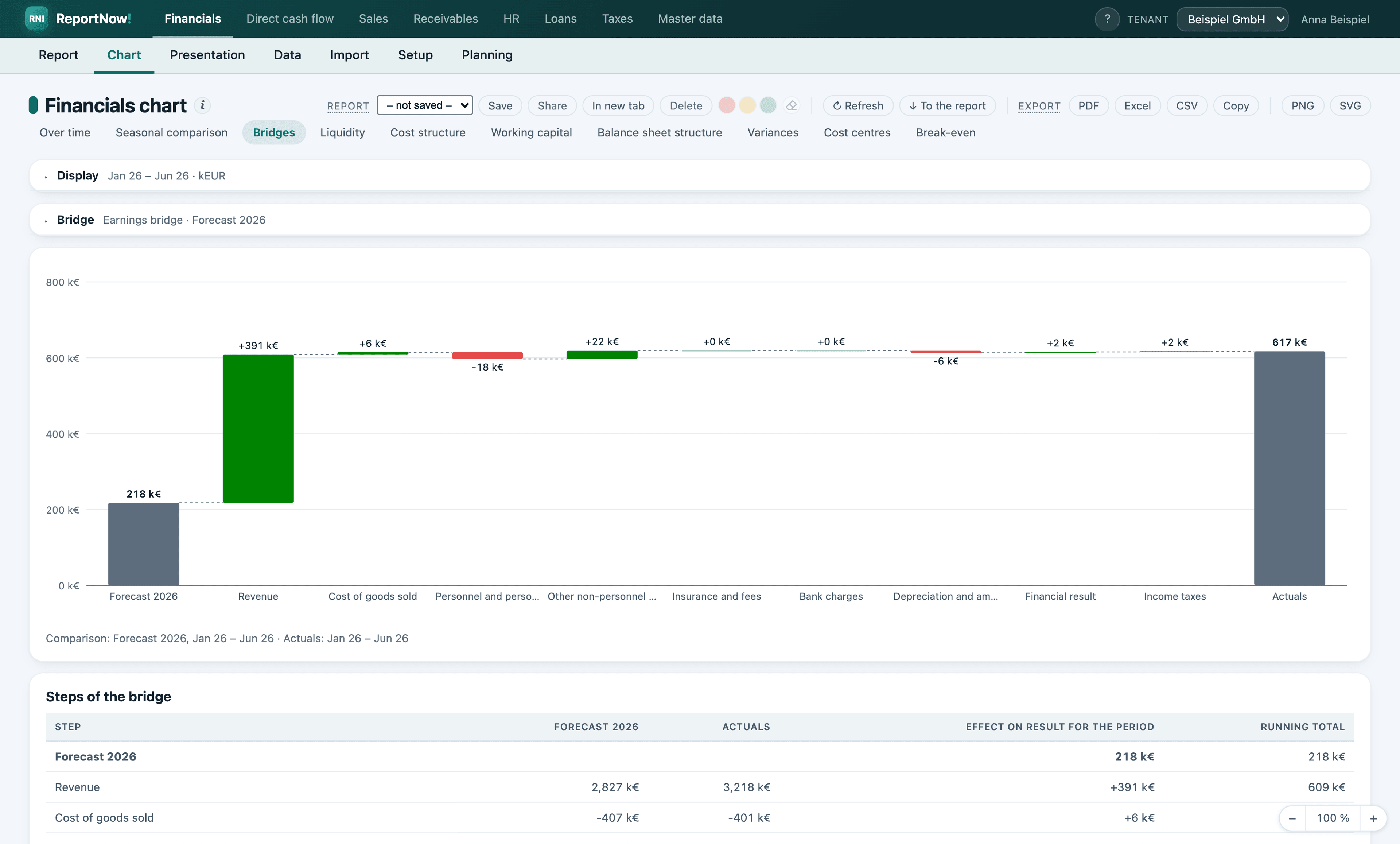Select the red color mark swatch

[x=727, y=105]
